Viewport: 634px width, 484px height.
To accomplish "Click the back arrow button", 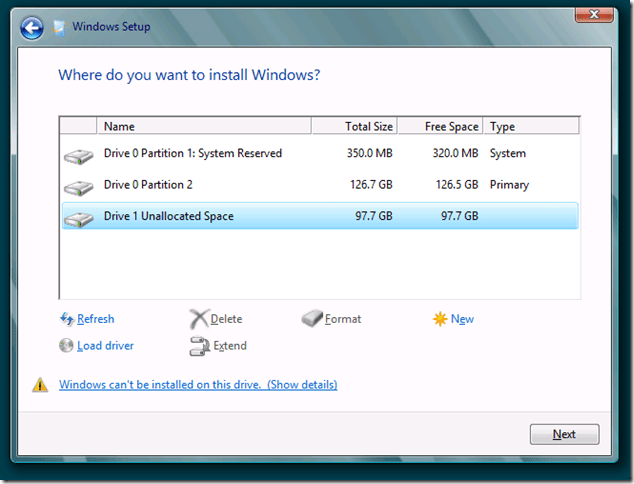I will [x=32, y=27].
